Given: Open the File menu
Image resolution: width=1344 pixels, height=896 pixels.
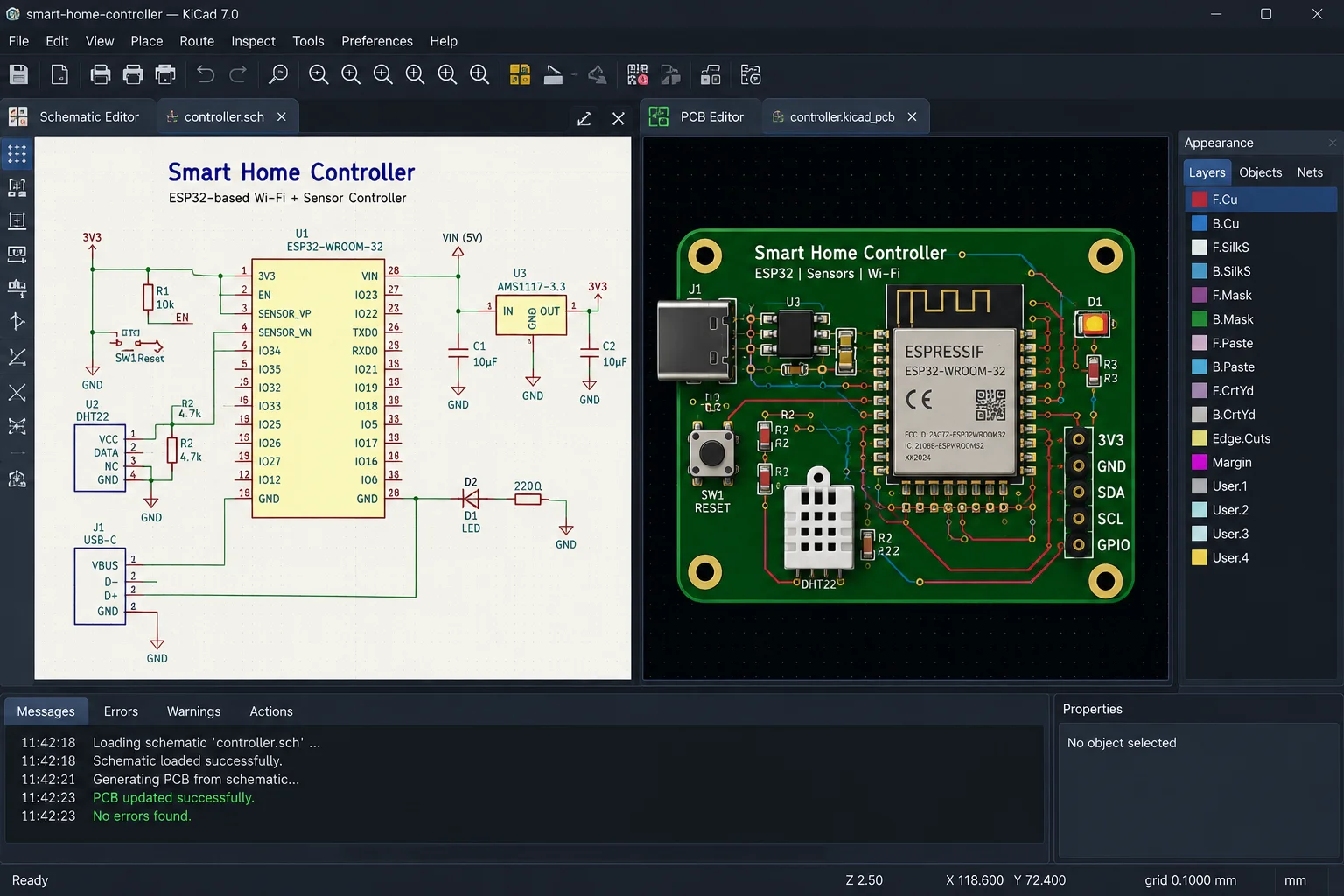Looking at the screenshot, I should (x=18, y=41).
